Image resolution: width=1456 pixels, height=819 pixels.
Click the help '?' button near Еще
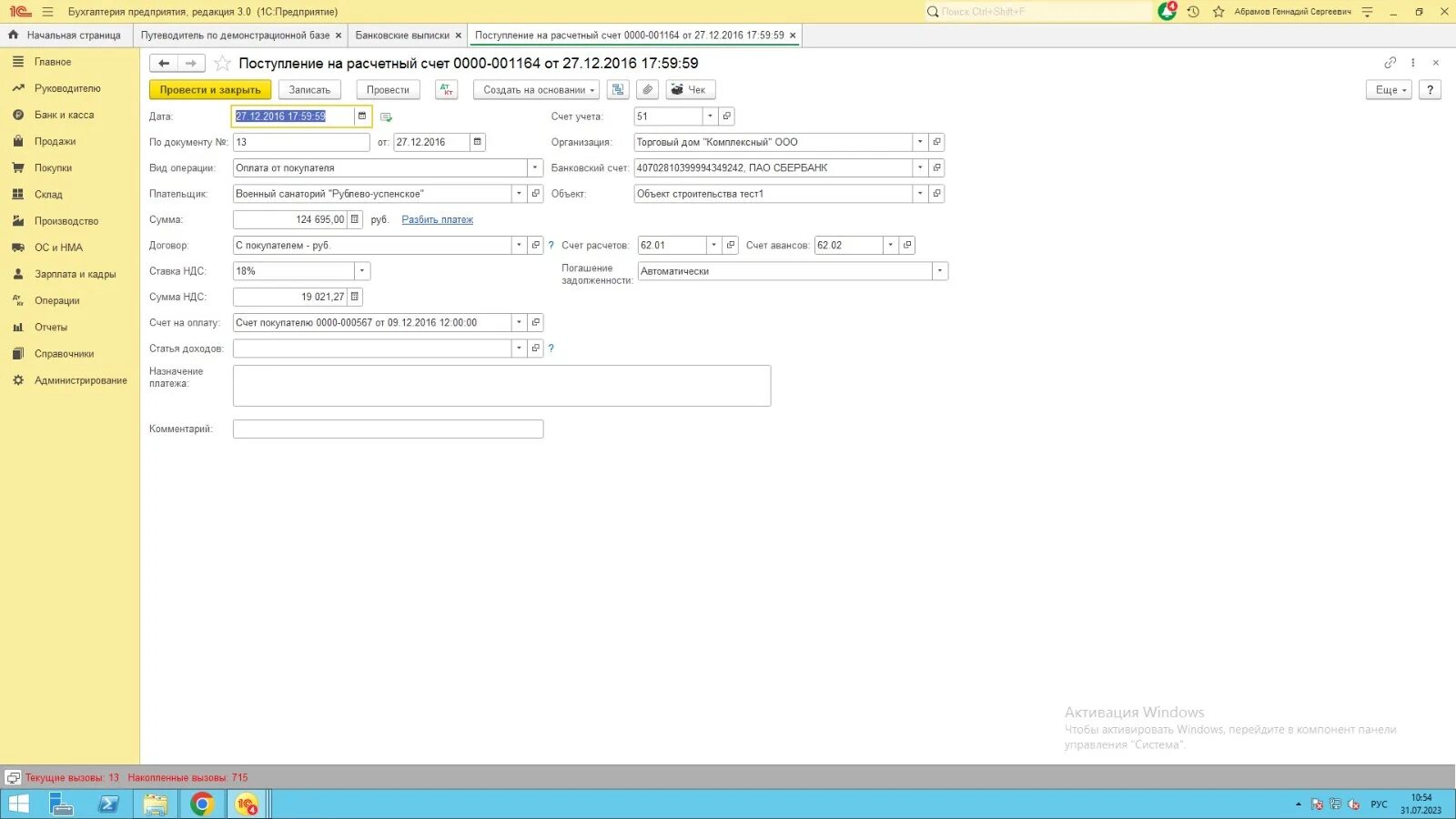coord(1431,89)
